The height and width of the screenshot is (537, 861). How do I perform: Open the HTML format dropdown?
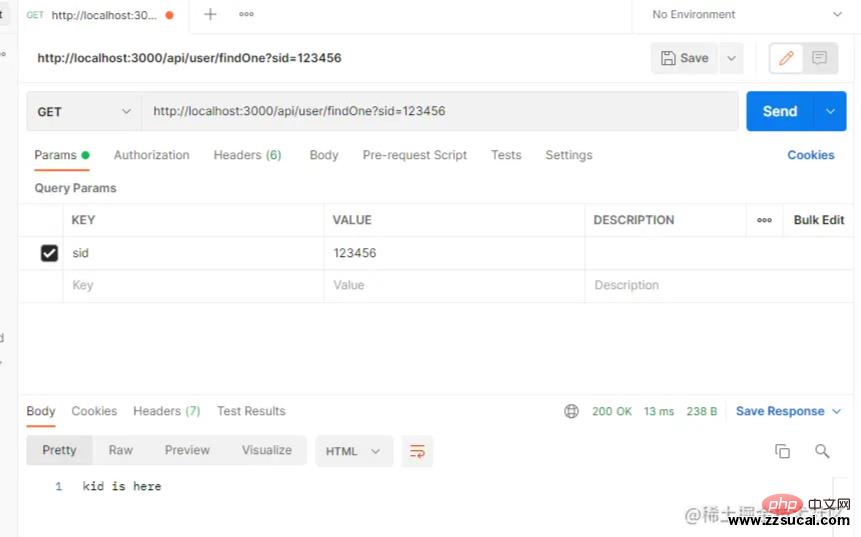[354, 451]
